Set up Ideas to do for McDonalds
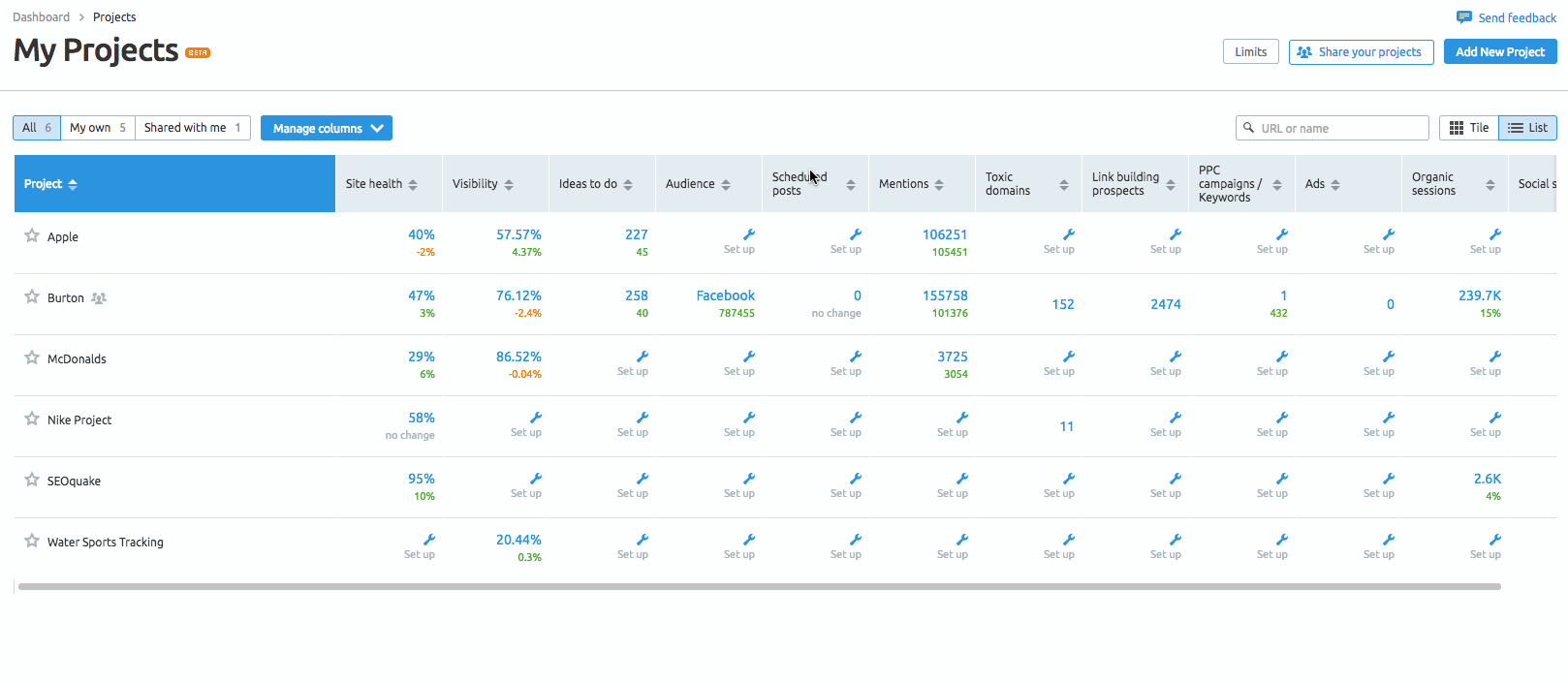This screenshot has width=1568, height=683. click(x=633, y=363)
